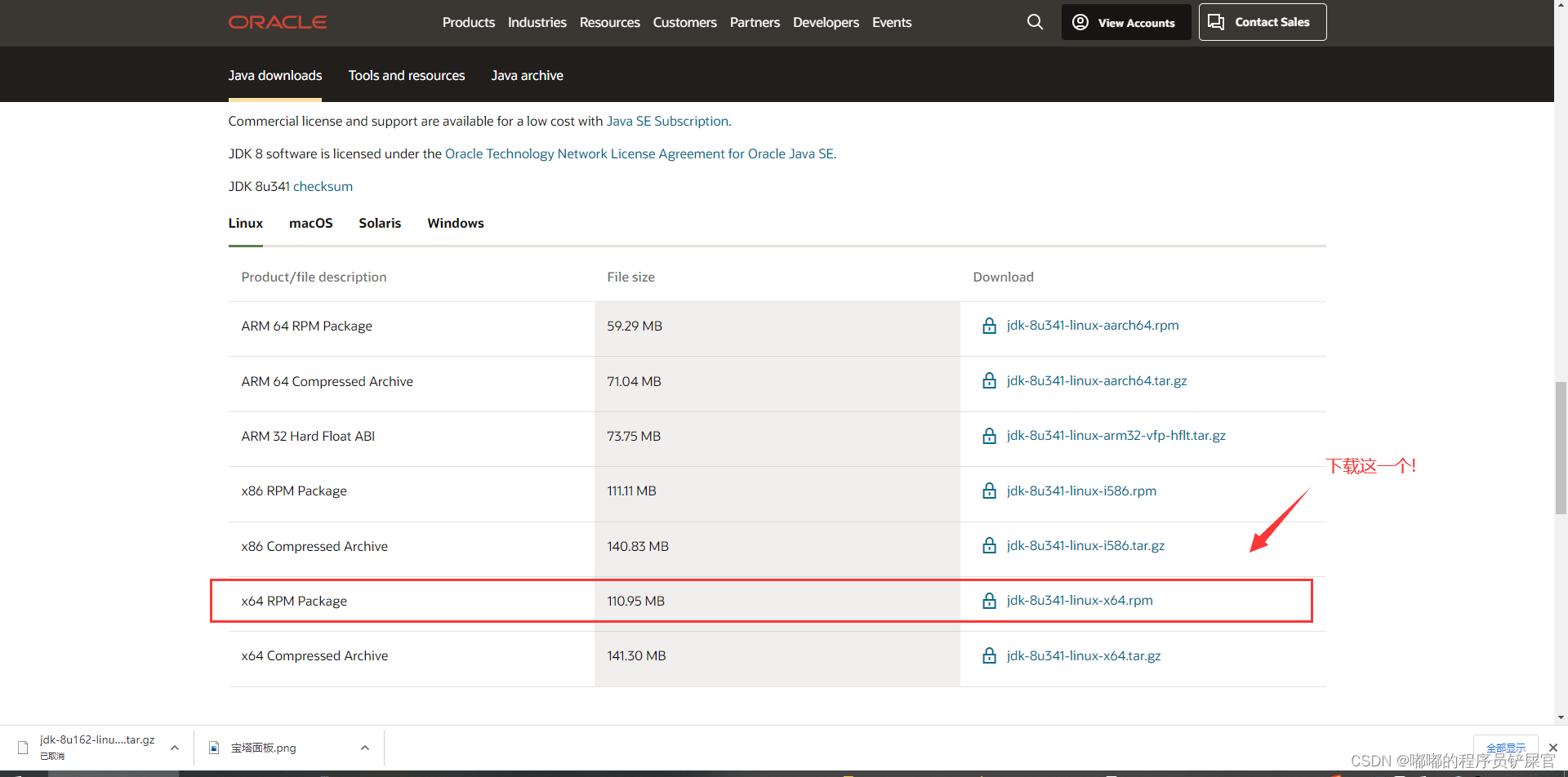Download jdk-8u341-linux-x64.tar.gz
The width and height of the screenshot is (1568, 777).
1084,655
